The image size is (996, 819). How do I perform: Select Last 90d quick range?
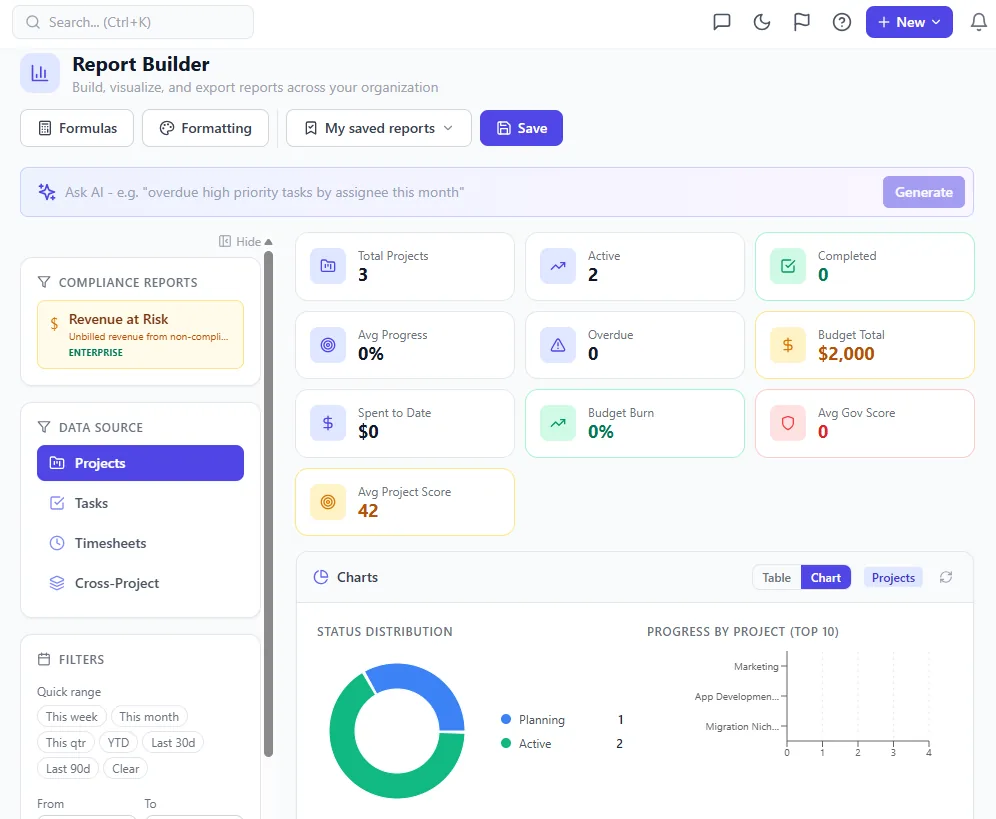68,769
